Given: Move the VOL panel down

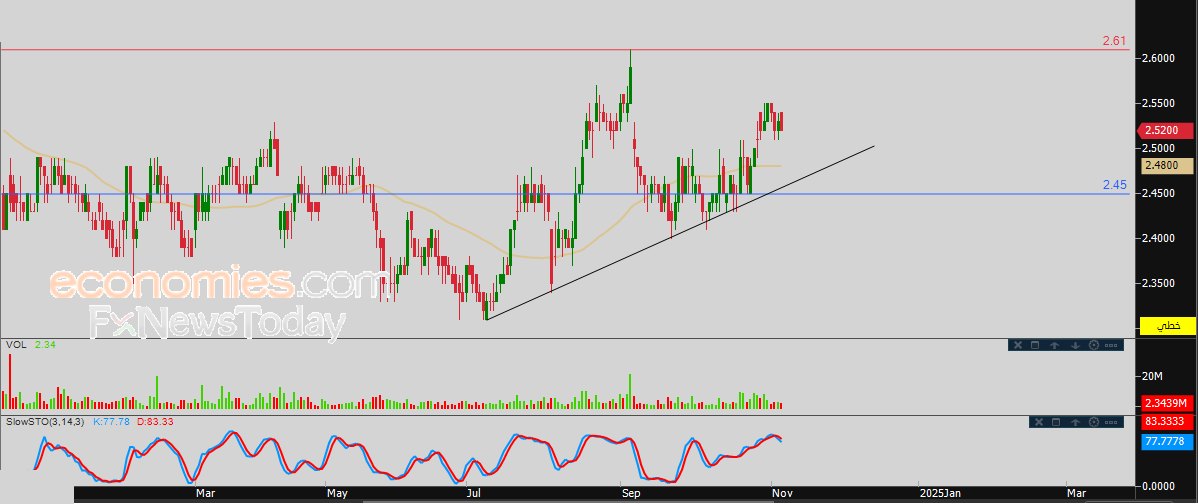Looking at the screenshot, I should pos(1075,345).
